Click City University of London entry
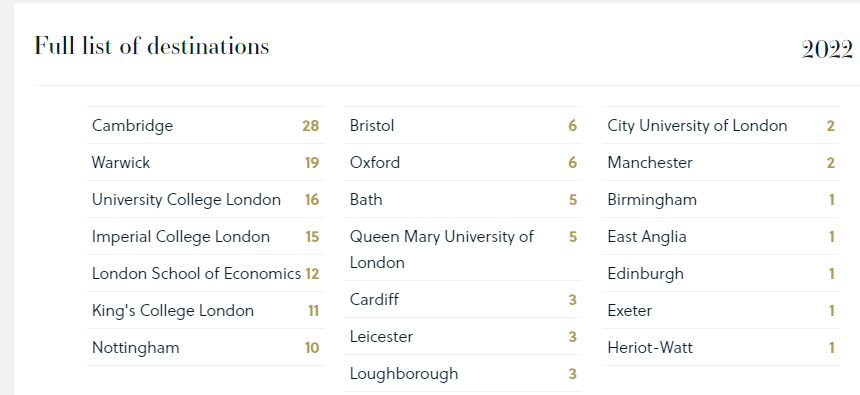Image resolution: width=860 pixels, height=395 pixels. tap(721, 126)
